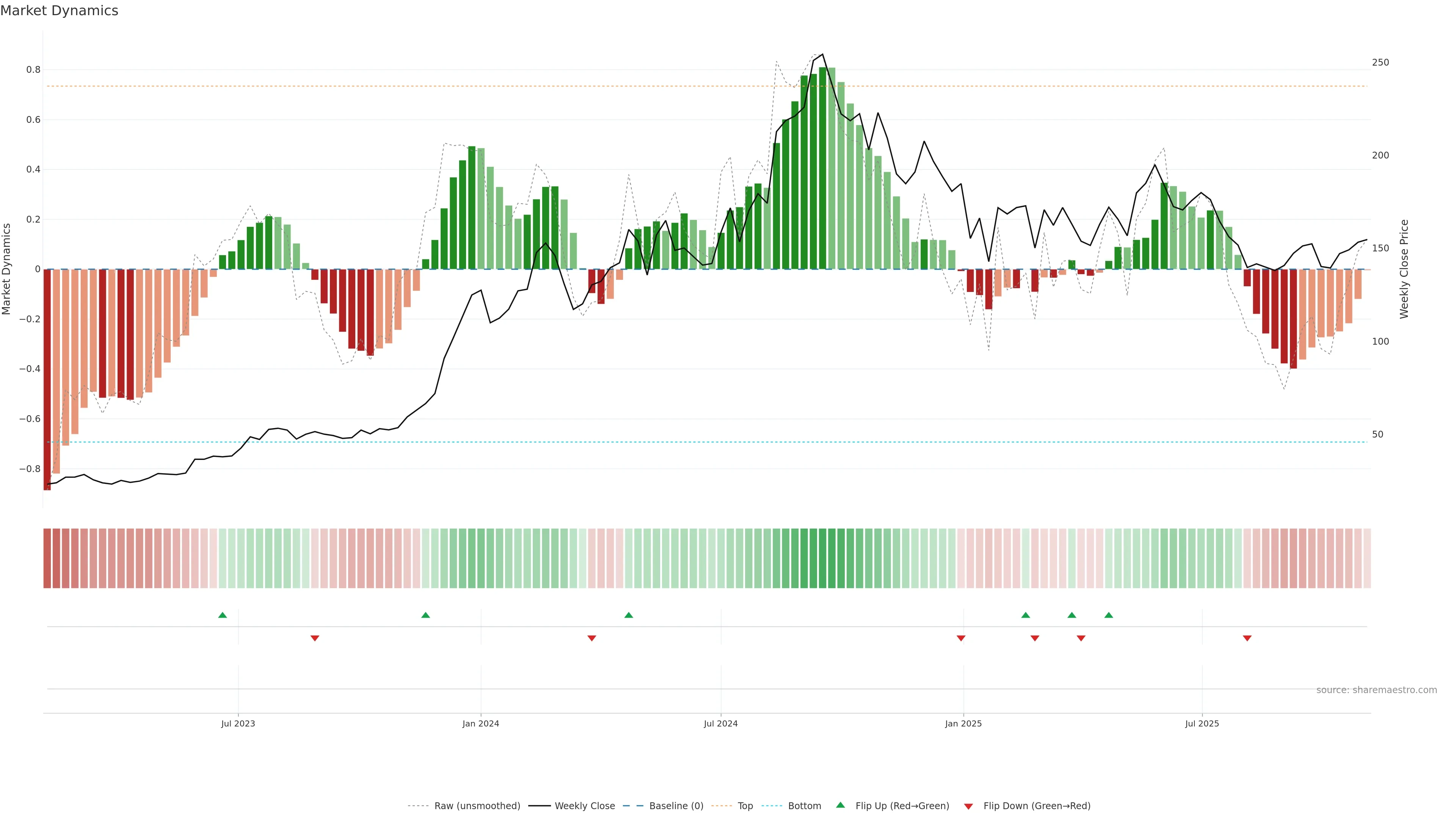Click the red flip-down marker just before Jan 2025
The image size is (1456, 819).
961,638
